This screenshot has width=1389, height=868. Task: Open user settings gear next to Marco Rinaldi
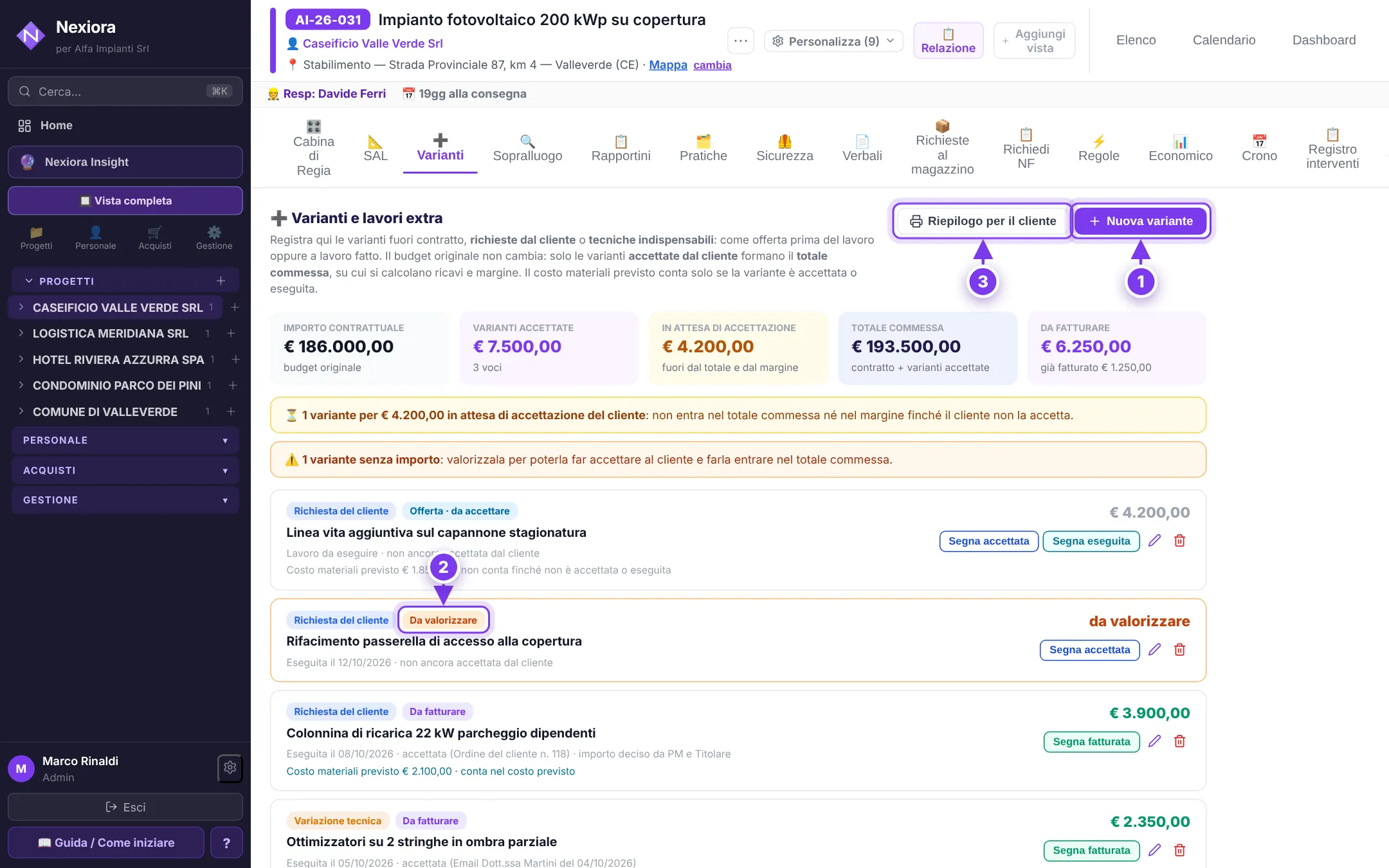click(x=230, y=768)
